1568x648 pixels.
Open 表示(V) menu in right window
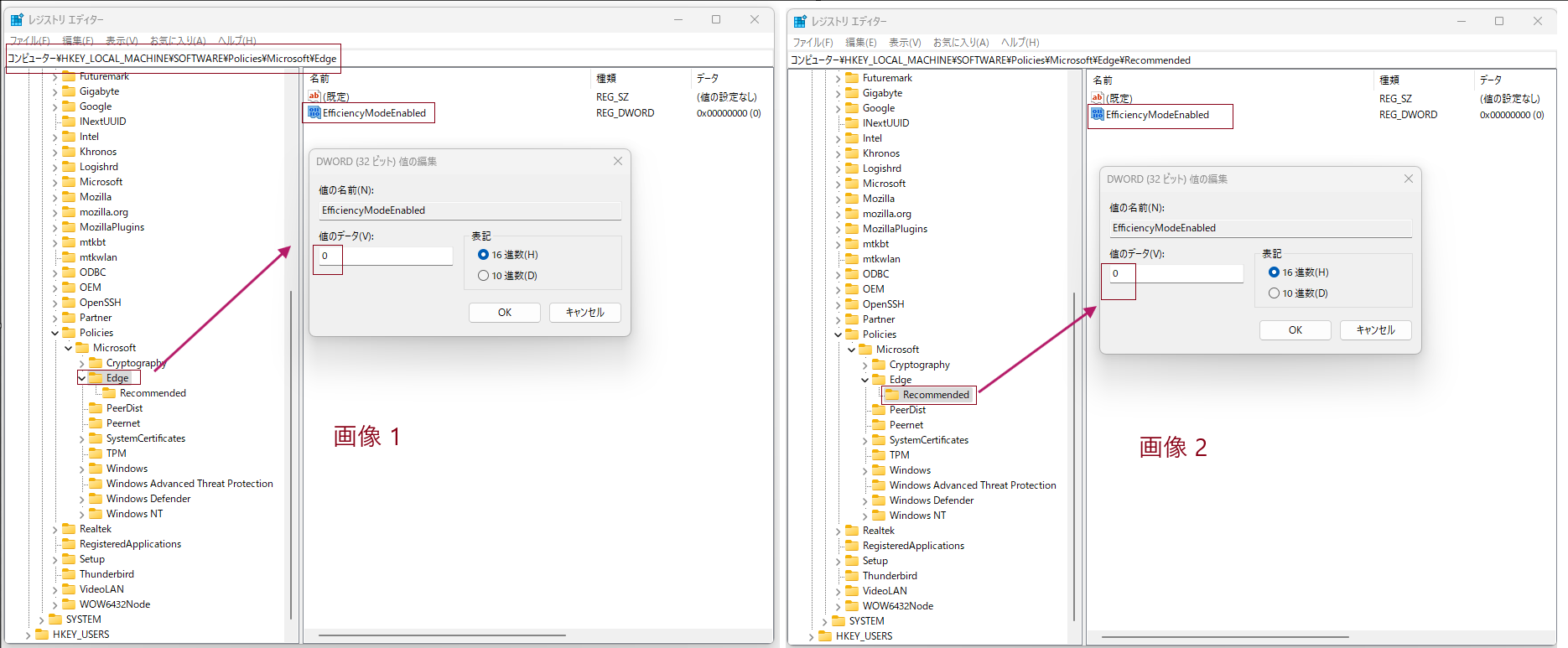pos(905,42)
